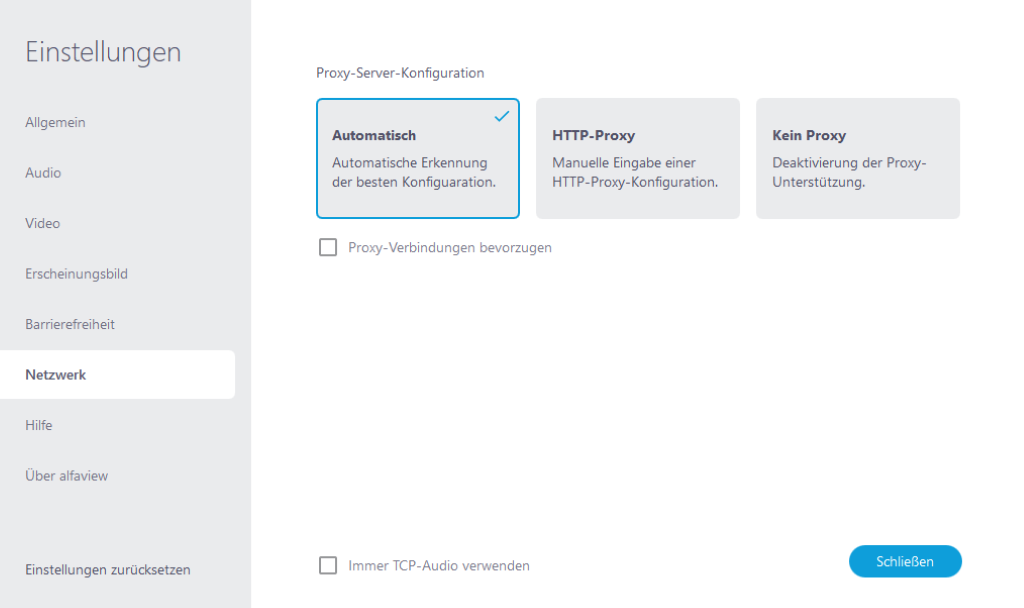Open the Hilfe section
Image resolution: width=1024 pixels, height=608 pixels.
[40, 425]
